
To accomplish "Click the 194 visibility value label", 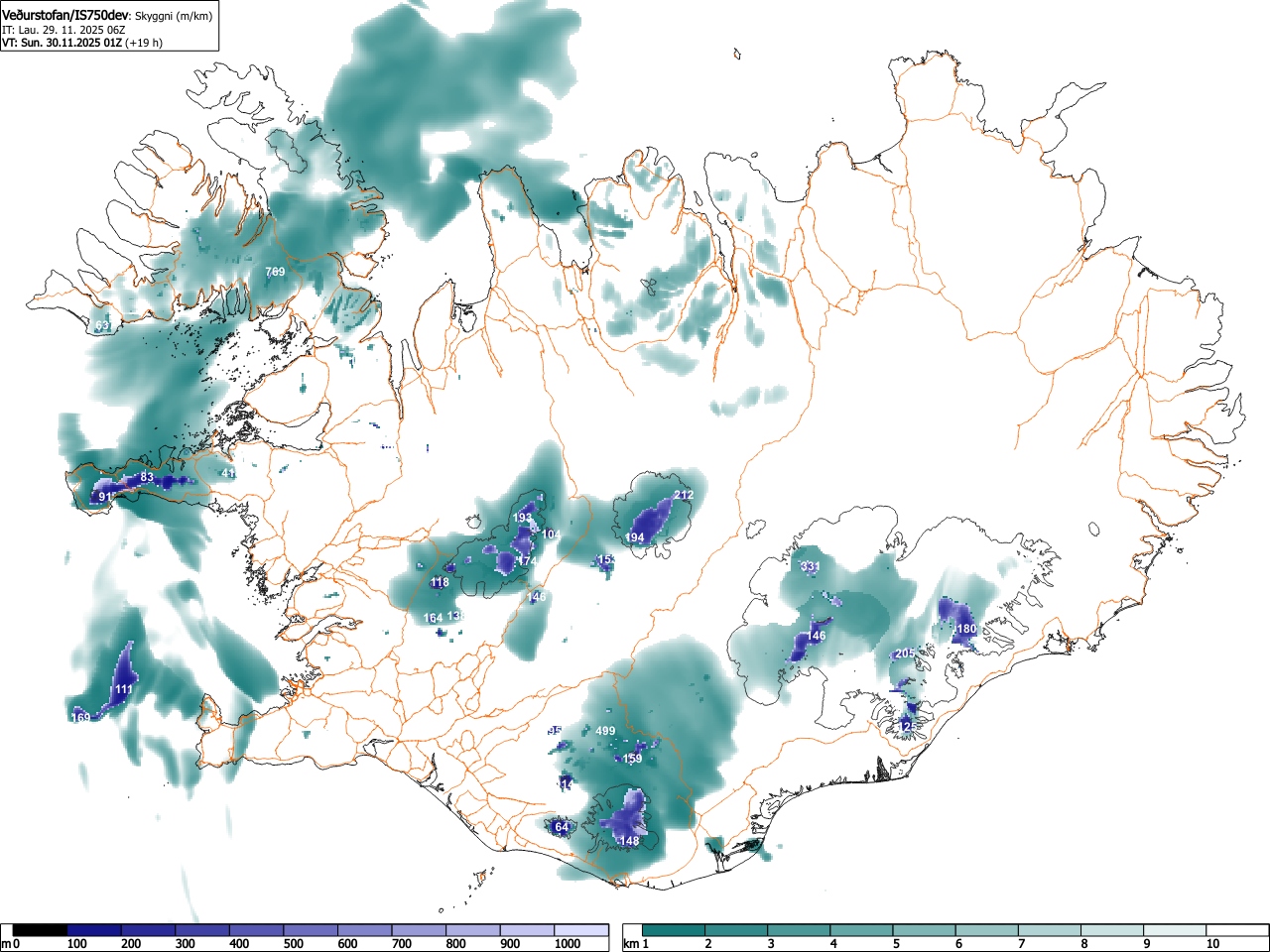I will (x=634, y=538).
